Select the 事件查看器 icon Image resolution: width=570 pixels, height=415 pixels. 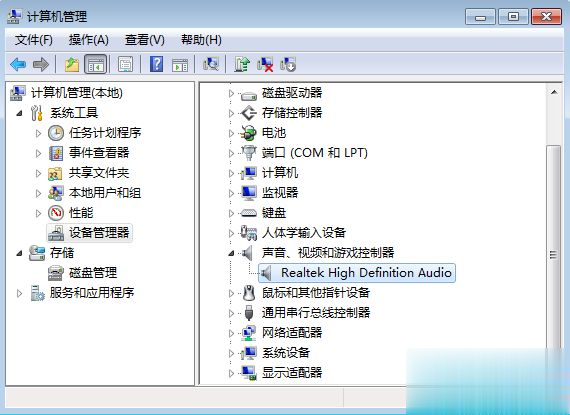(56, 153)
